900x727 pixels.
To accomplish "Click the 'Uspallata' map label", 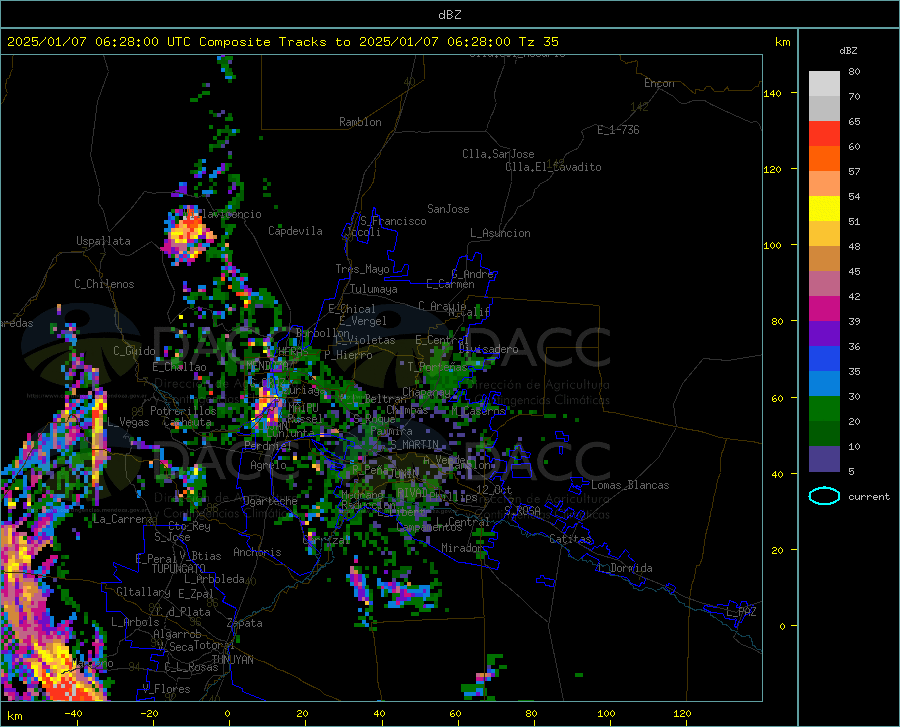I will (103, 241).
